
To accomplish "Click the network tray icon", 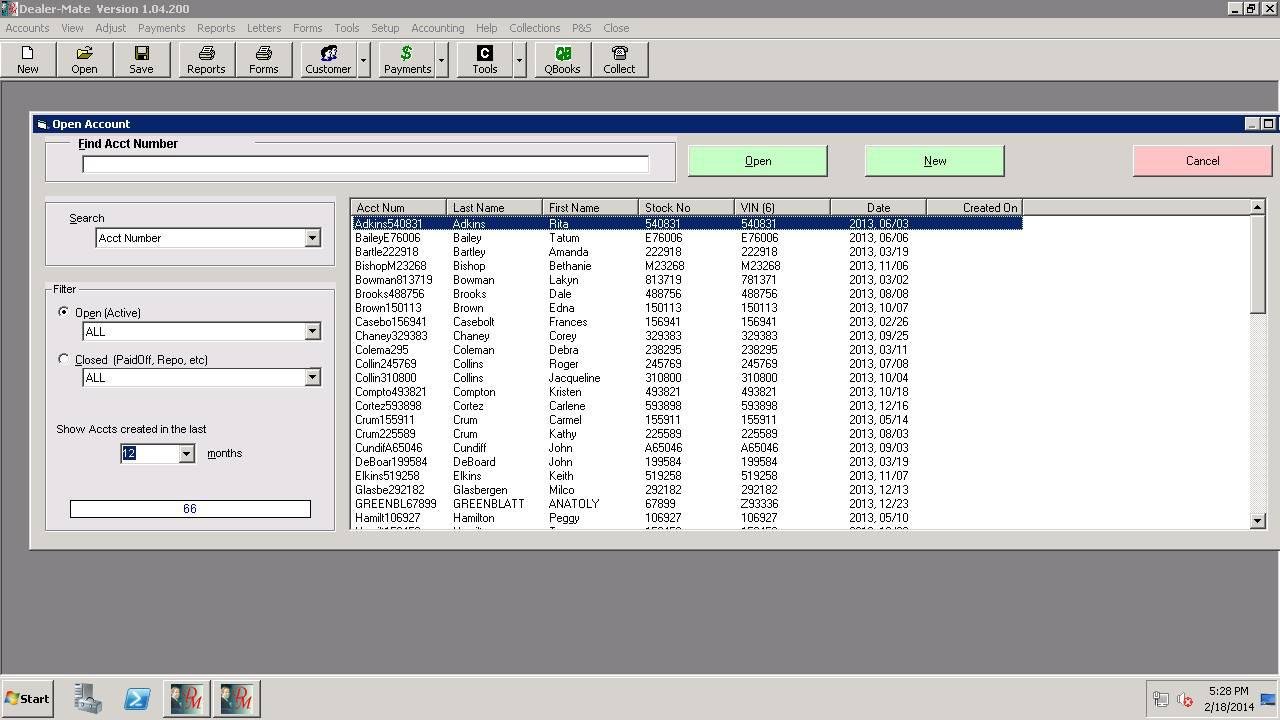I will 1161,700.
